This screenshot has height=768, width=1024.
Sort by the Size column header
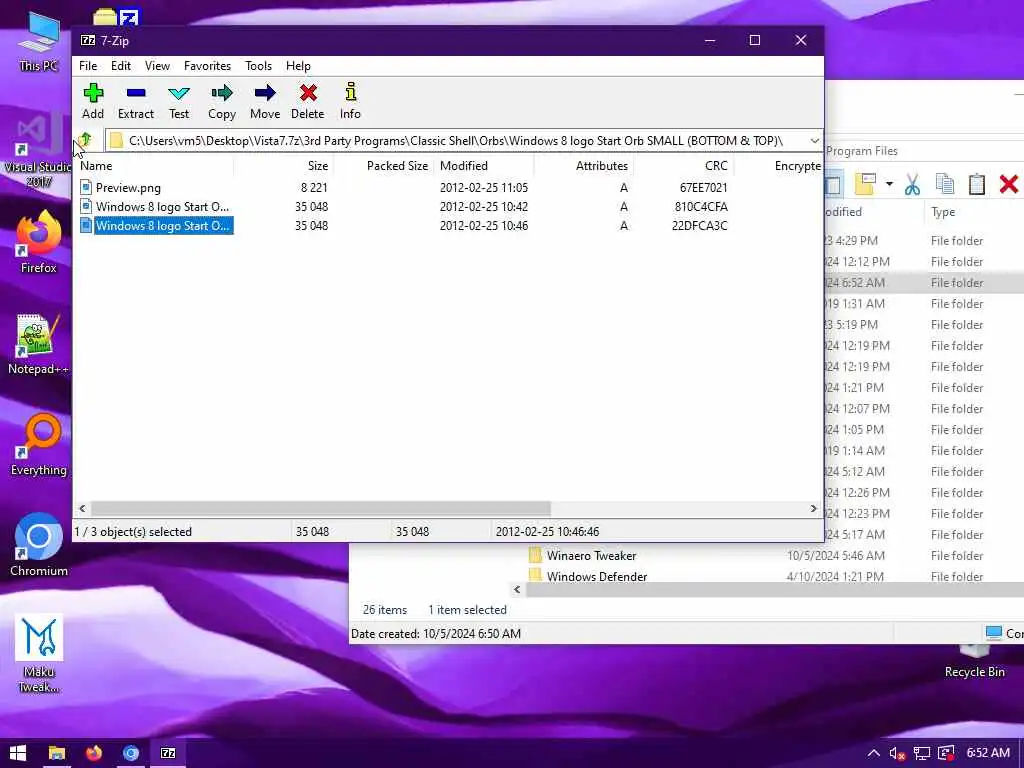(x=284, y=166)
